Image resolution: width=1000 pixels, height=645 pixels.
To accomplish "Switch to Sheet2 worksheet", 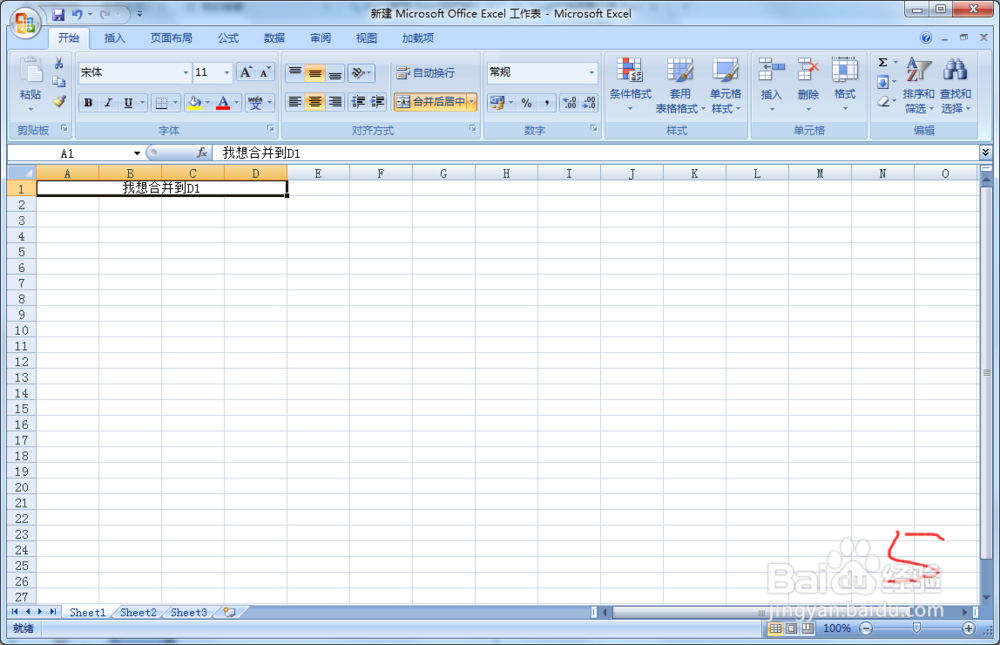I will pos(138,612).
